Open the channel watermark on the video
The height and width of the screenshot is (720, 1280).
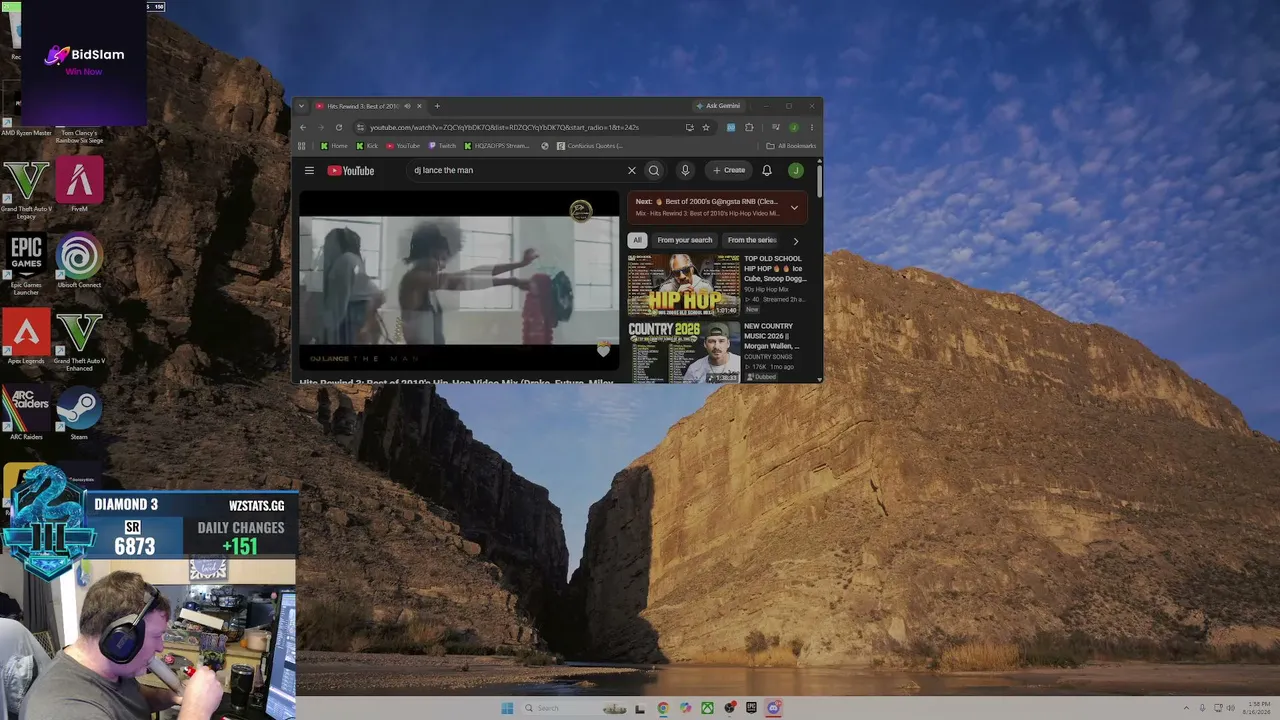[581, 211]
